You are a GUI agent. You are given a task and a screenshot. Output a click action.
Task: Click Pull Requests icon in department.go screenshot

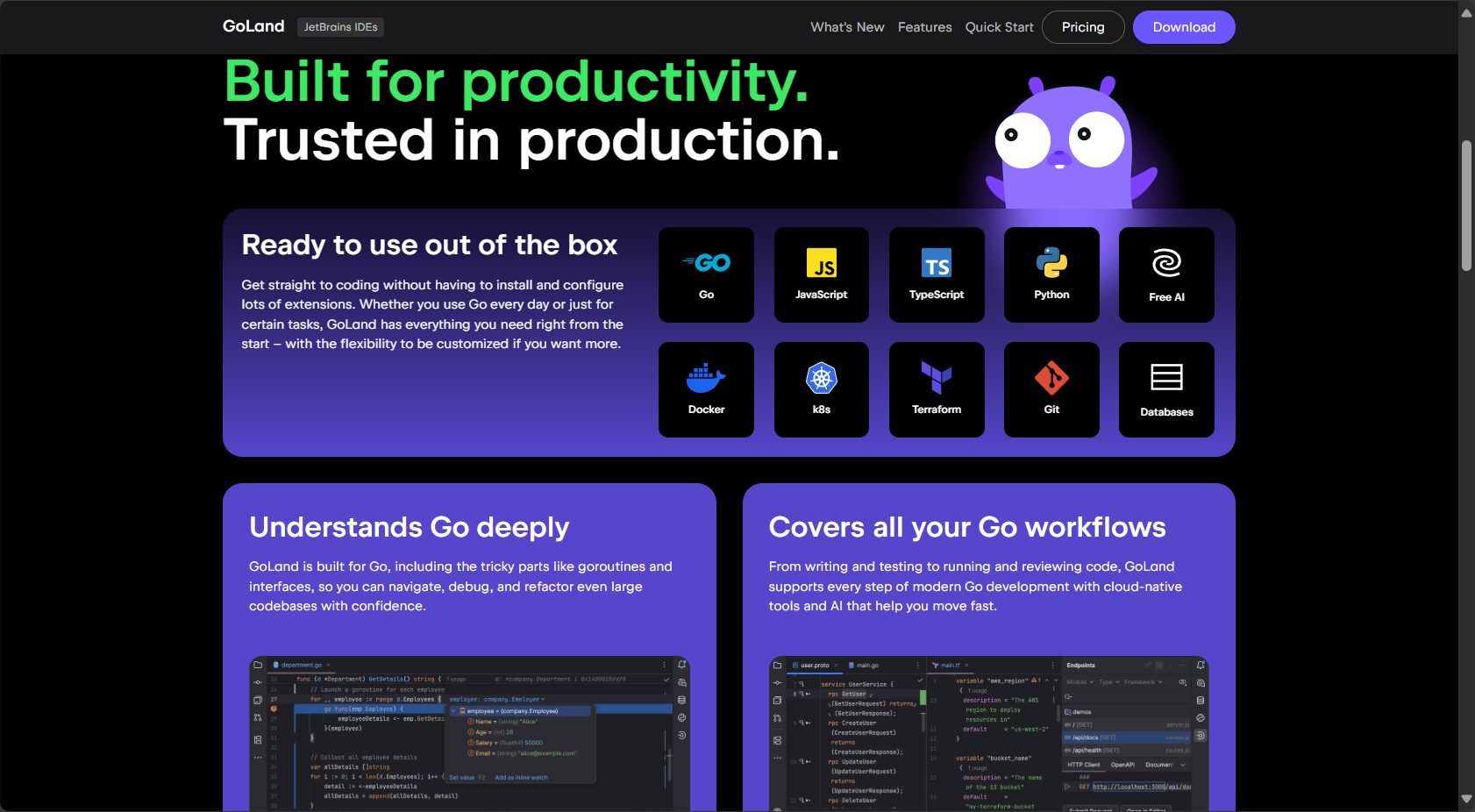pos(258,717)
